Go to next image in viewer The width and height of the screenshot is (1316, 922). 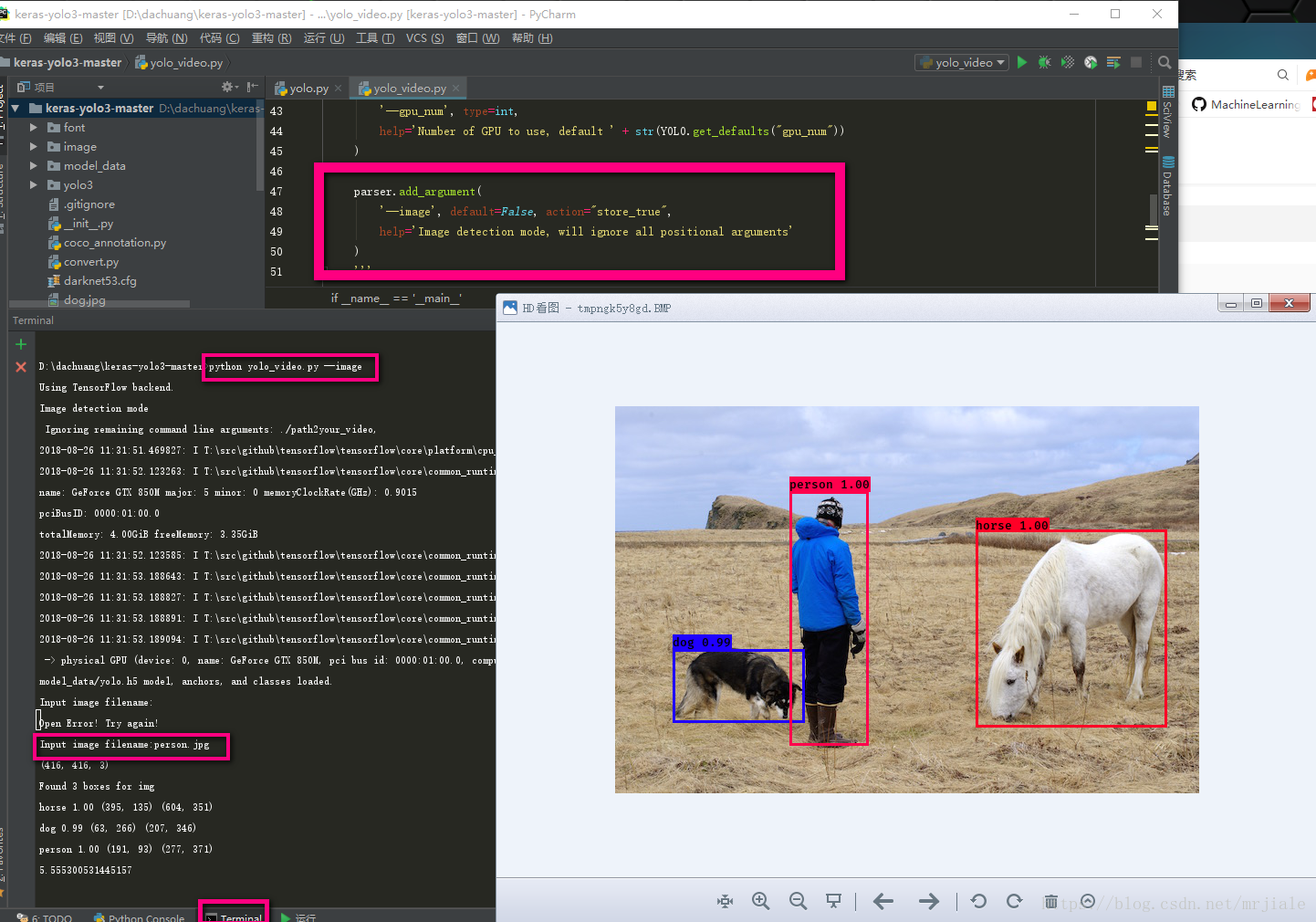click(929, 901)
